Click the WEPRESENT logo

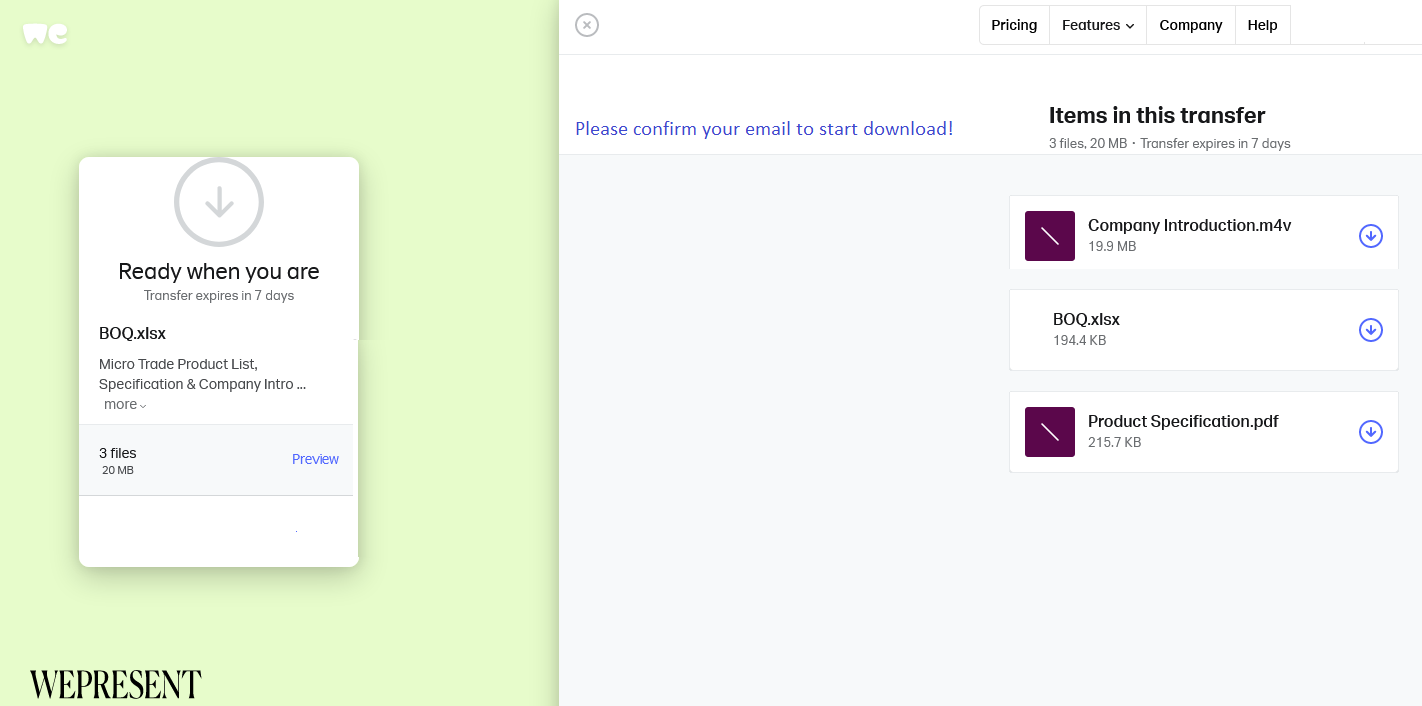click(x=116, y=684)
